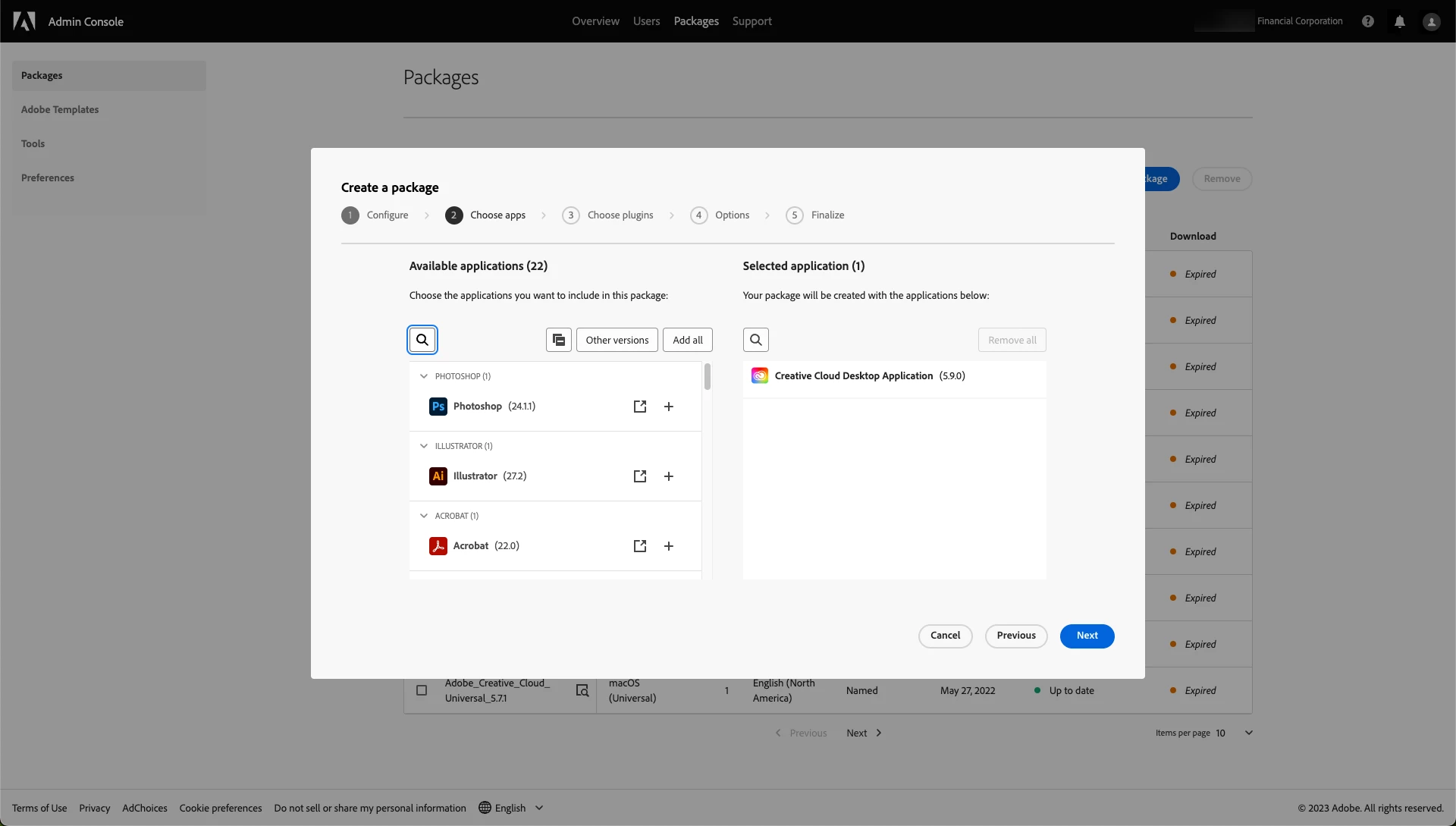Open Do not sell or share link
The image size is (1456, 826).
(x=370, y=808)
